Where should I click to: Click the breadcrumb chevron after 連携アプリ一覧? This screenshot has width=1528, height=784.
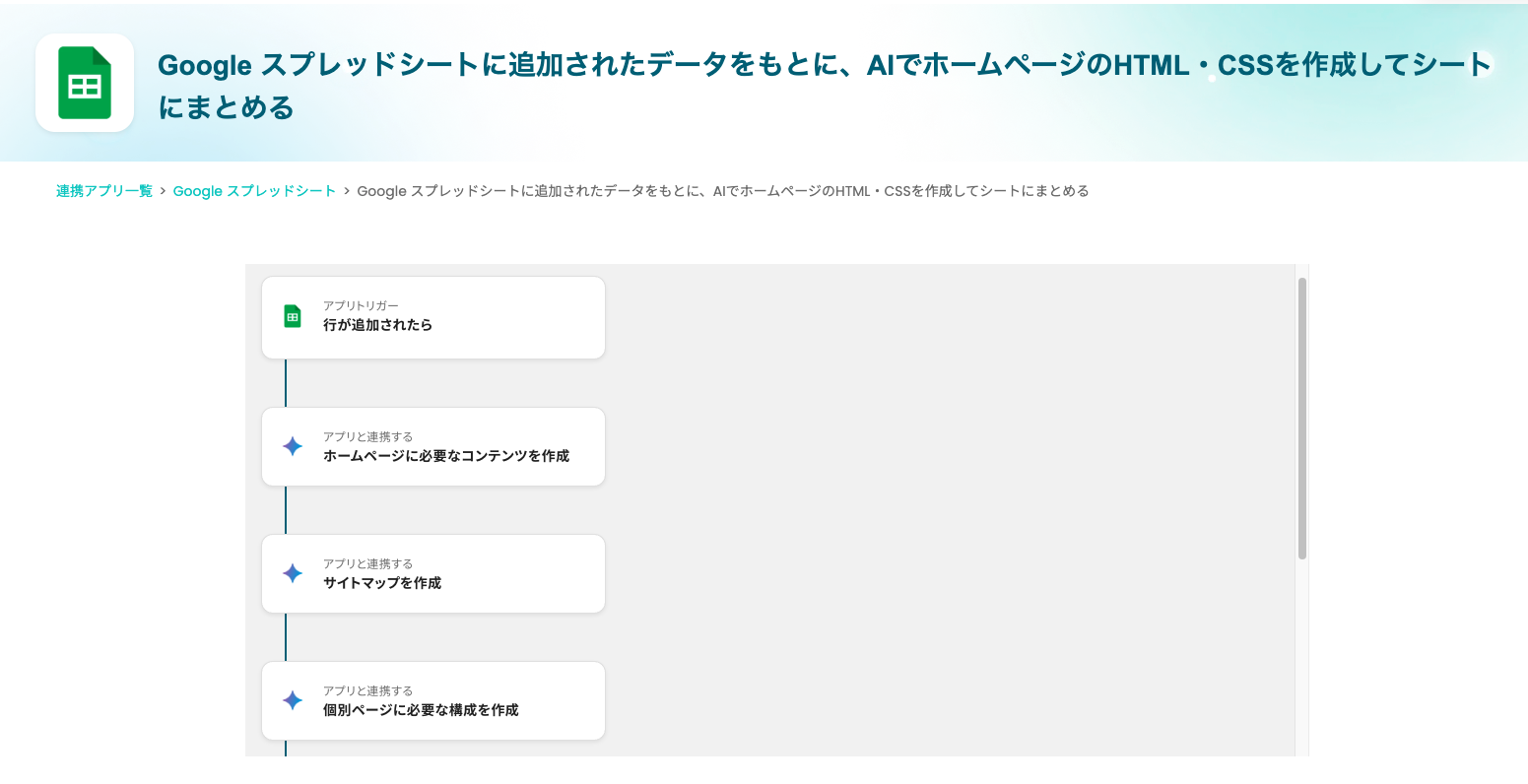tap(163, 191)
